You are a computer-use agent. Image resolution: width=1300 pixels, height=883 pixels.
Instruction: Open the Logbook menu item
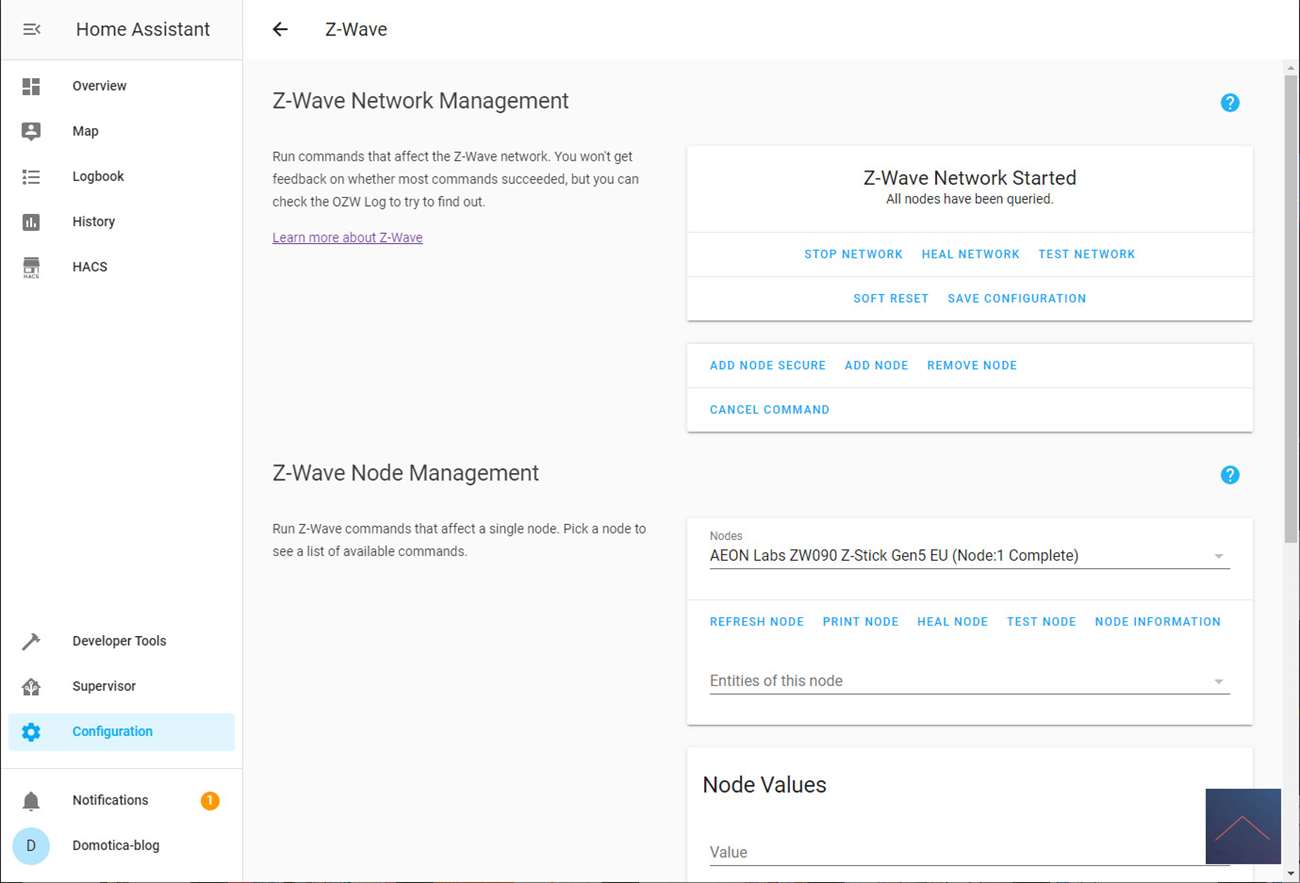(98, 176)
